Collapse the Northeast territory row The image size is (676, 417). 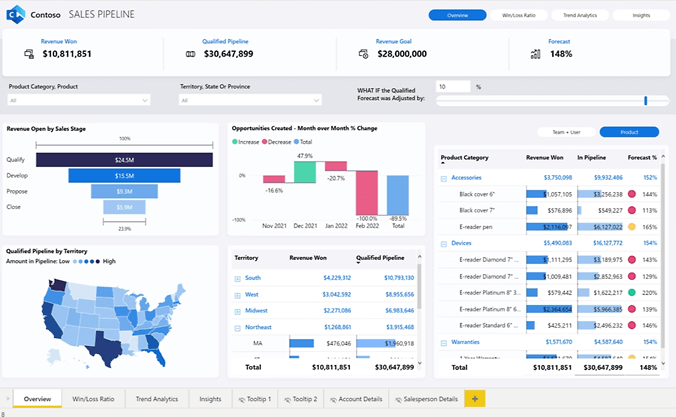237,328
